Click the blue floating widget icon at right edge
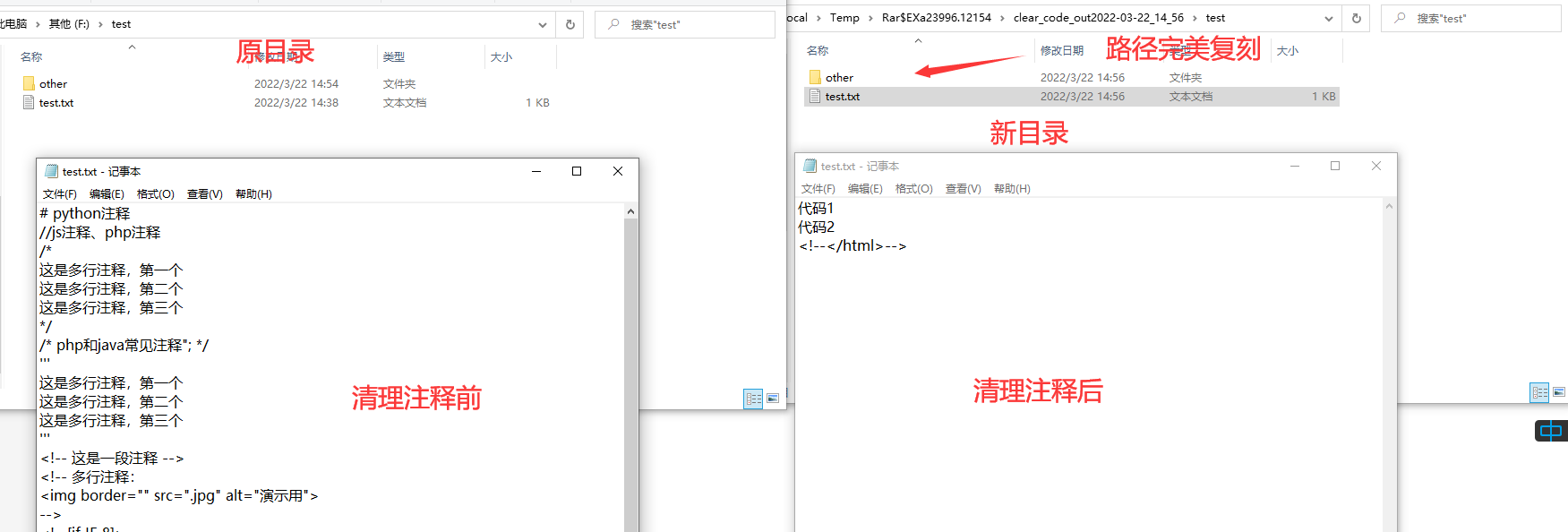Screen dimensions: 1568x532 pyautogui.click(x=1551, y=431)
